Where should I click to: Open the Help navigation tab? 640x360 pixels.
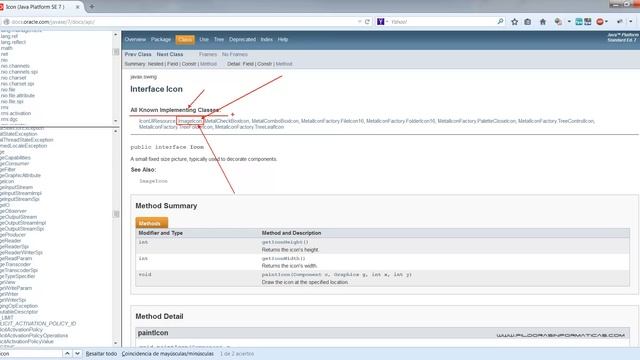(283, 40)
